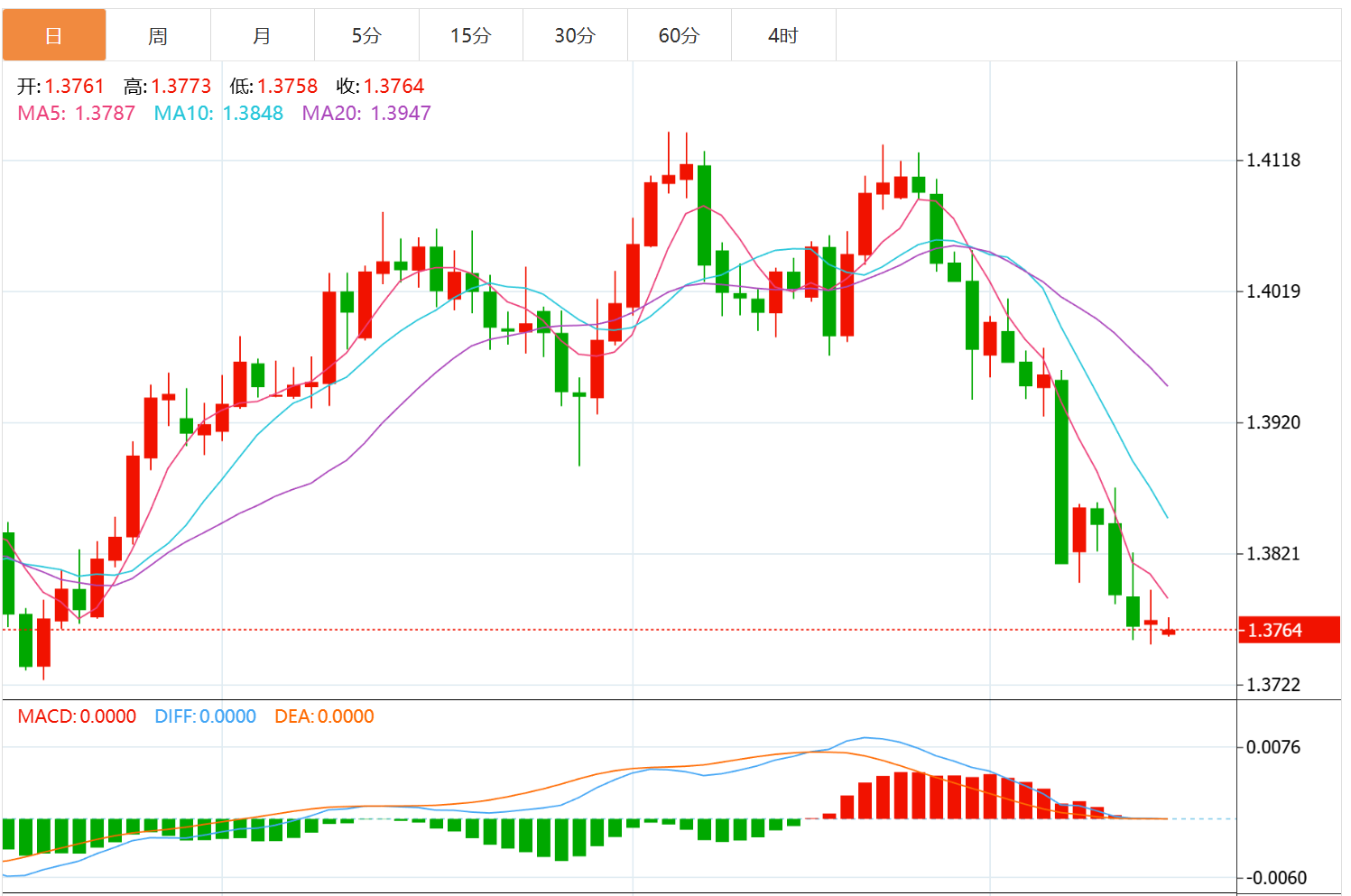Click the 1.4118 price axis label
The height and width of the screenshot is (896, 1351).
coord(1272,161)
